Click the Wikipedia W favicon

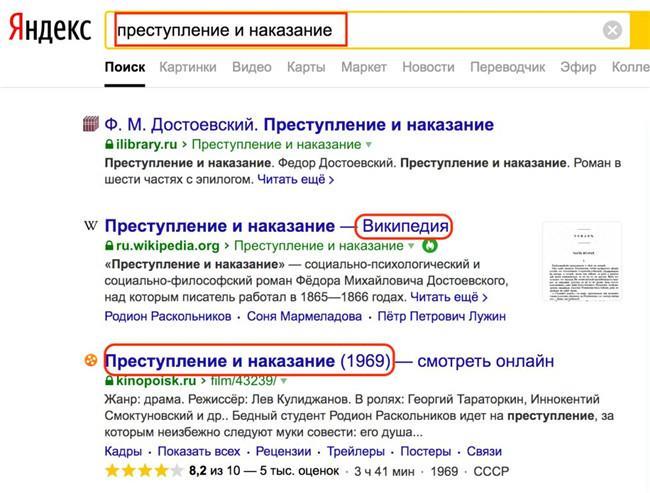(x=91, y=226)
